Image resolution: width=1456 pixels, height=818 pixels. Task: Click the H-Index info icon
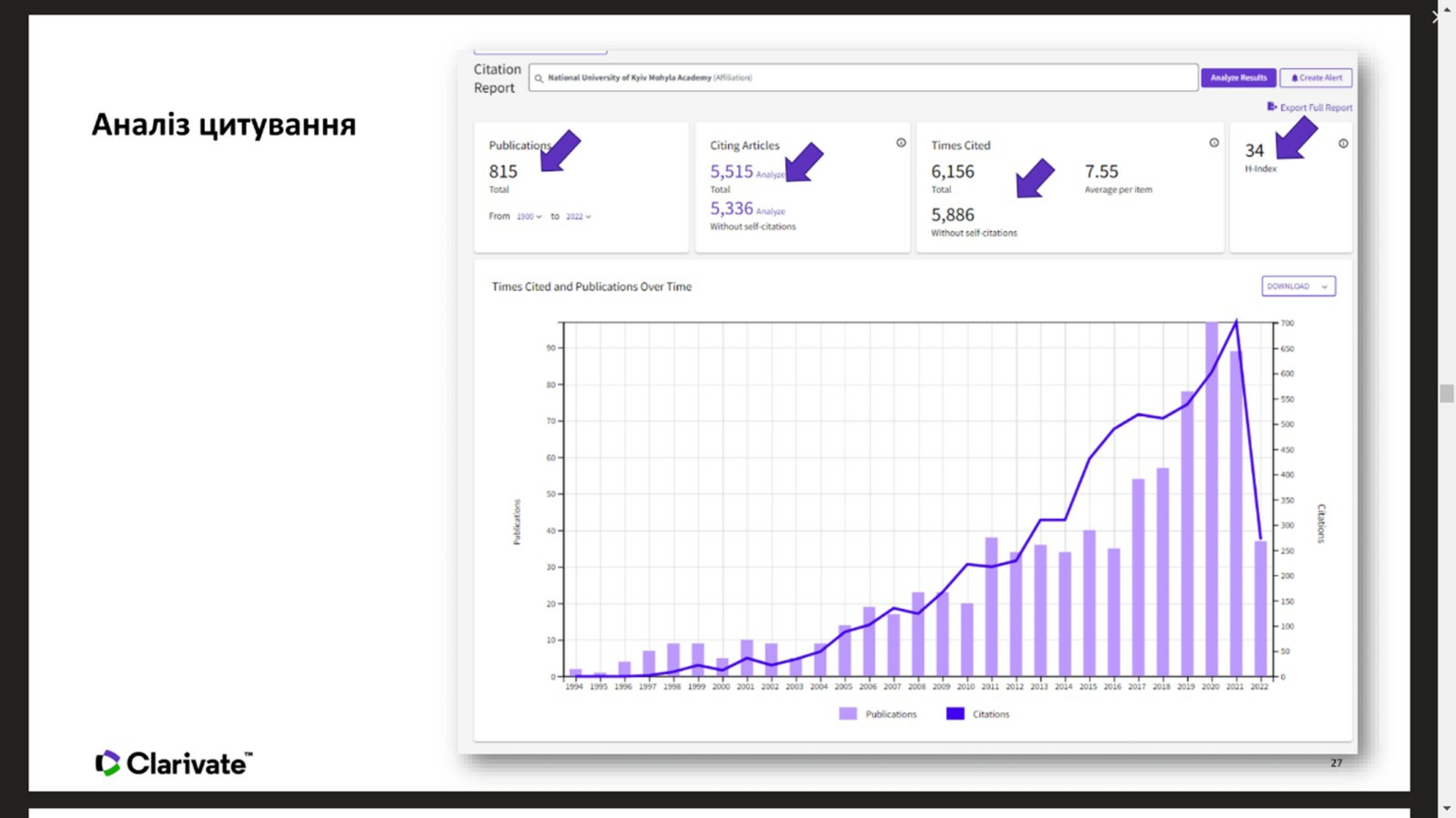pos(1343,144)
